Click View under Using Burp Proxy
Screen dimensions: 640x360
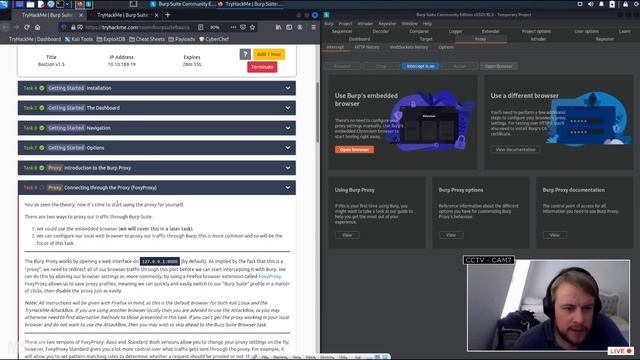(347, 235)
